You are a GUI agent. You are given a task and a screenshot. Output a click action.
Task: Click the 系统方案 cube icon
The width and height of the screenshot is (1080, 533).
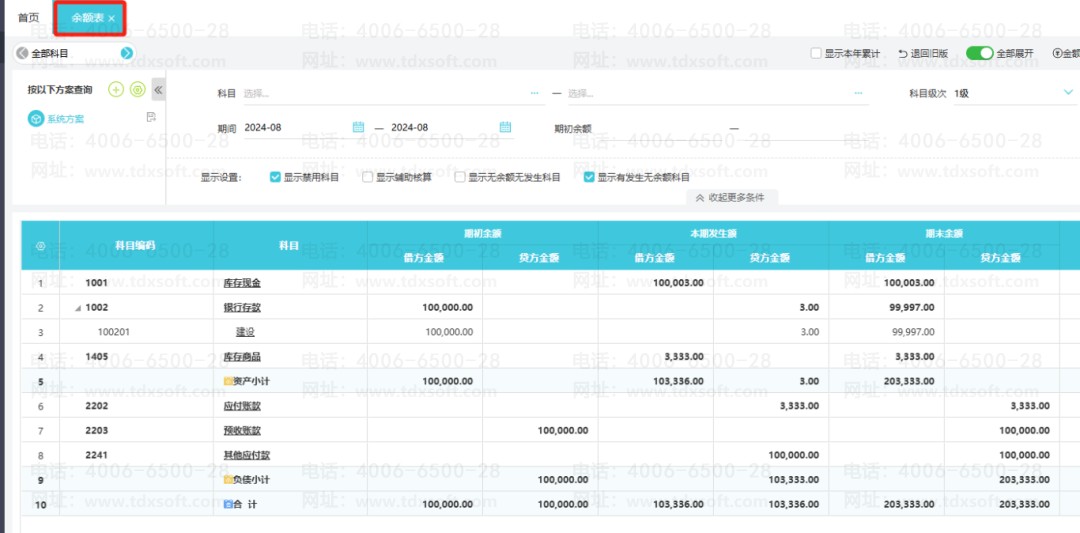[36, 118]
